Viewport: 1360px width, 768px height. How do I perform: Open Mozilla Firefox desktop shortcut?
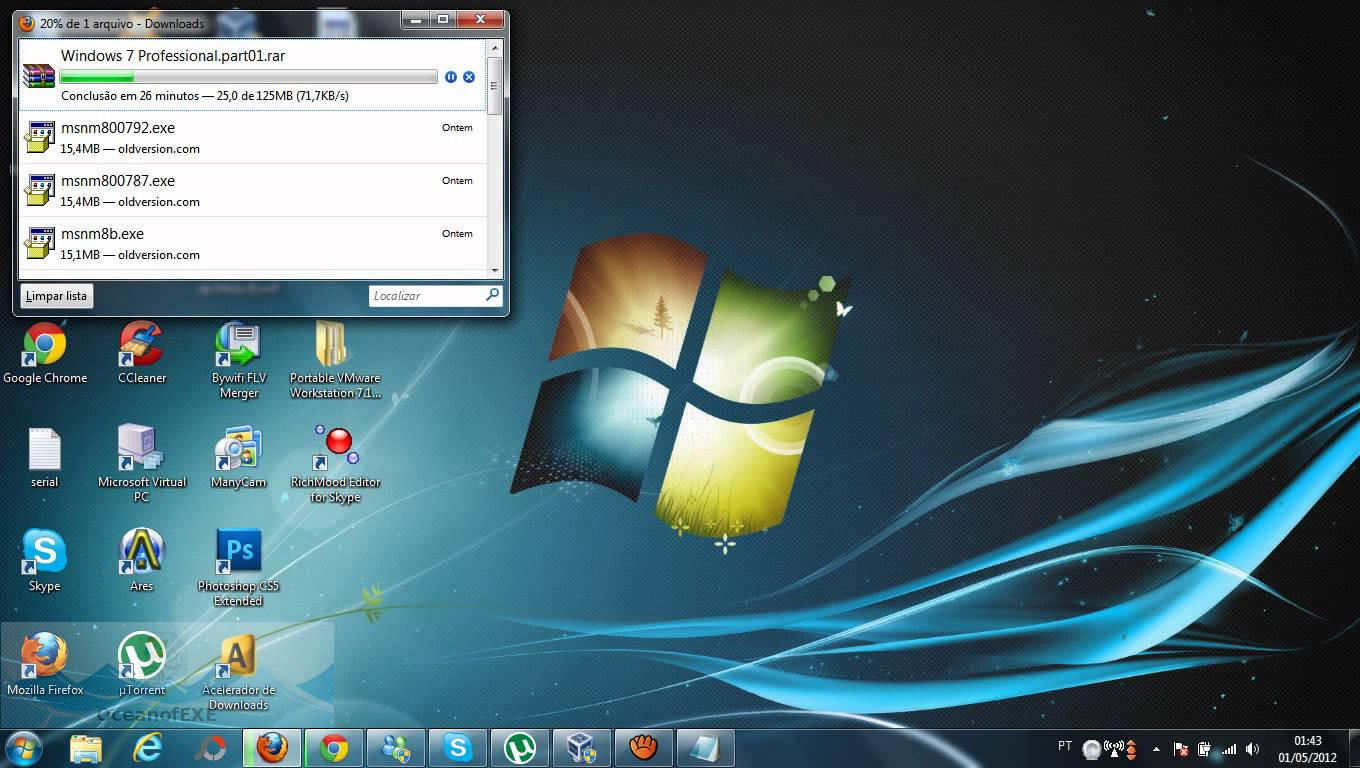tap(45, 665)
